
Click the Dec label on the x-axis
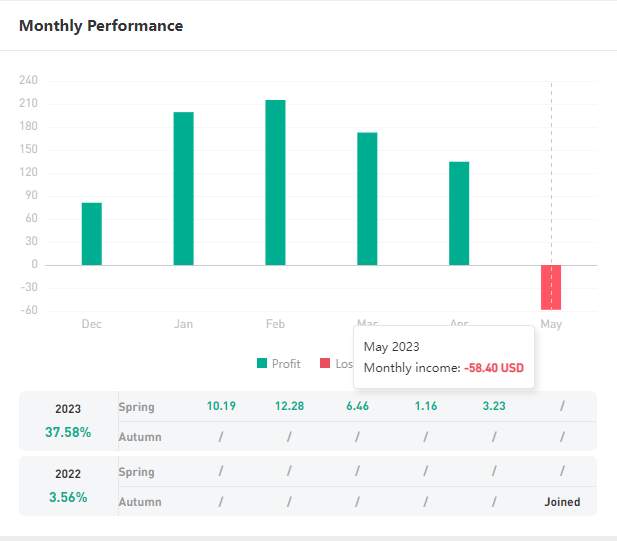tap(92, 324)
